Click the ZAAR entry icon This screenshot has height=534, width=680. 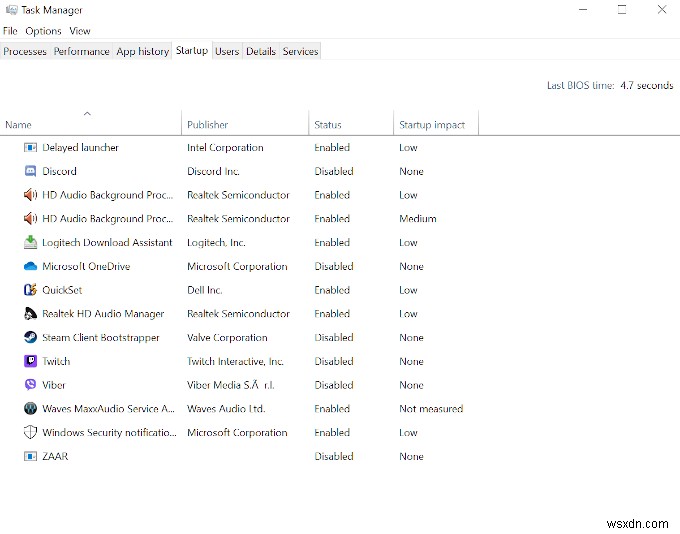point(30,456)
